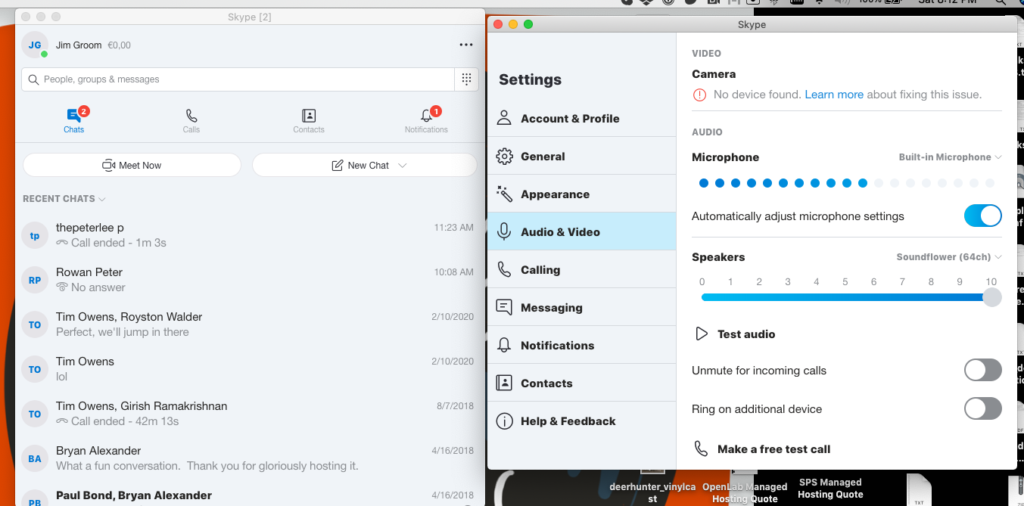Open the Soundflower (64ch) speakers dropdown
Screen dimensions: 1024x506
pos(949,257)
